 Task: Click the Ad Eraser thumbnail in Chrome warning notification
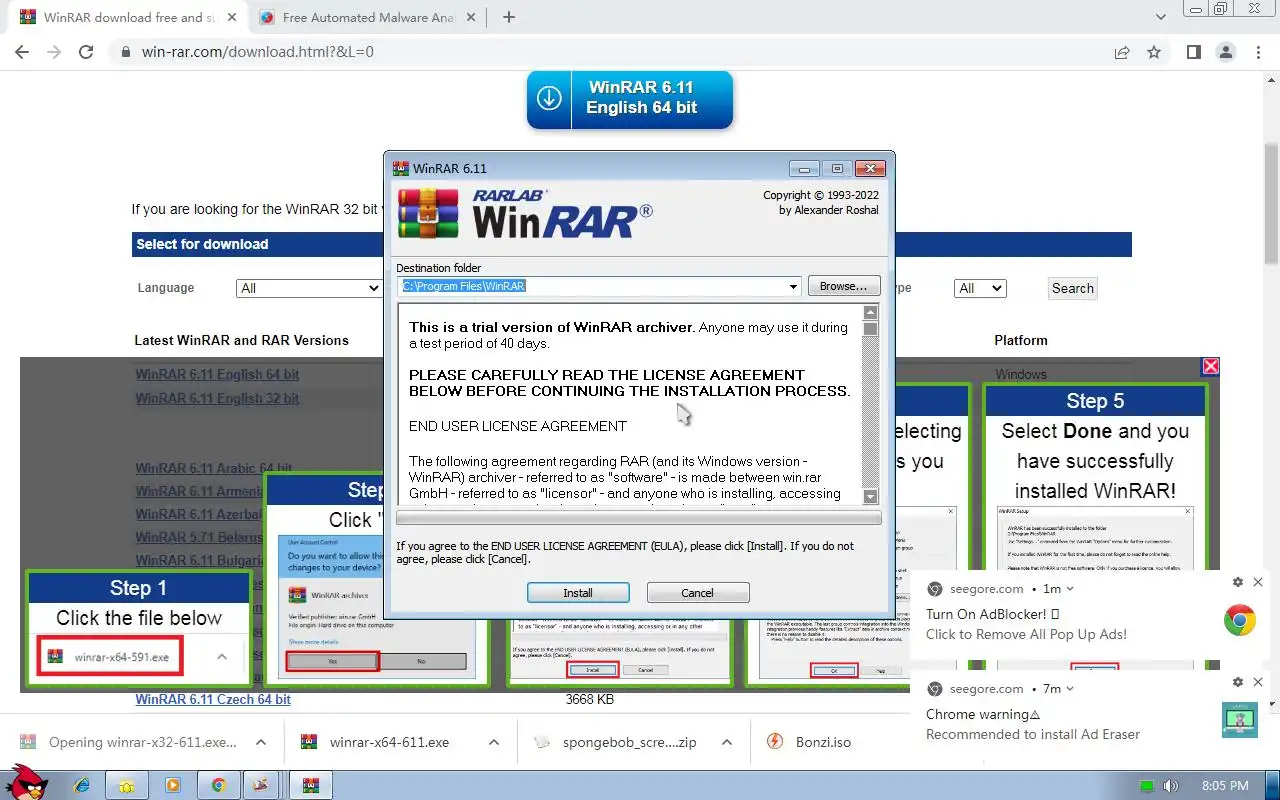[x=1240, y=720]
